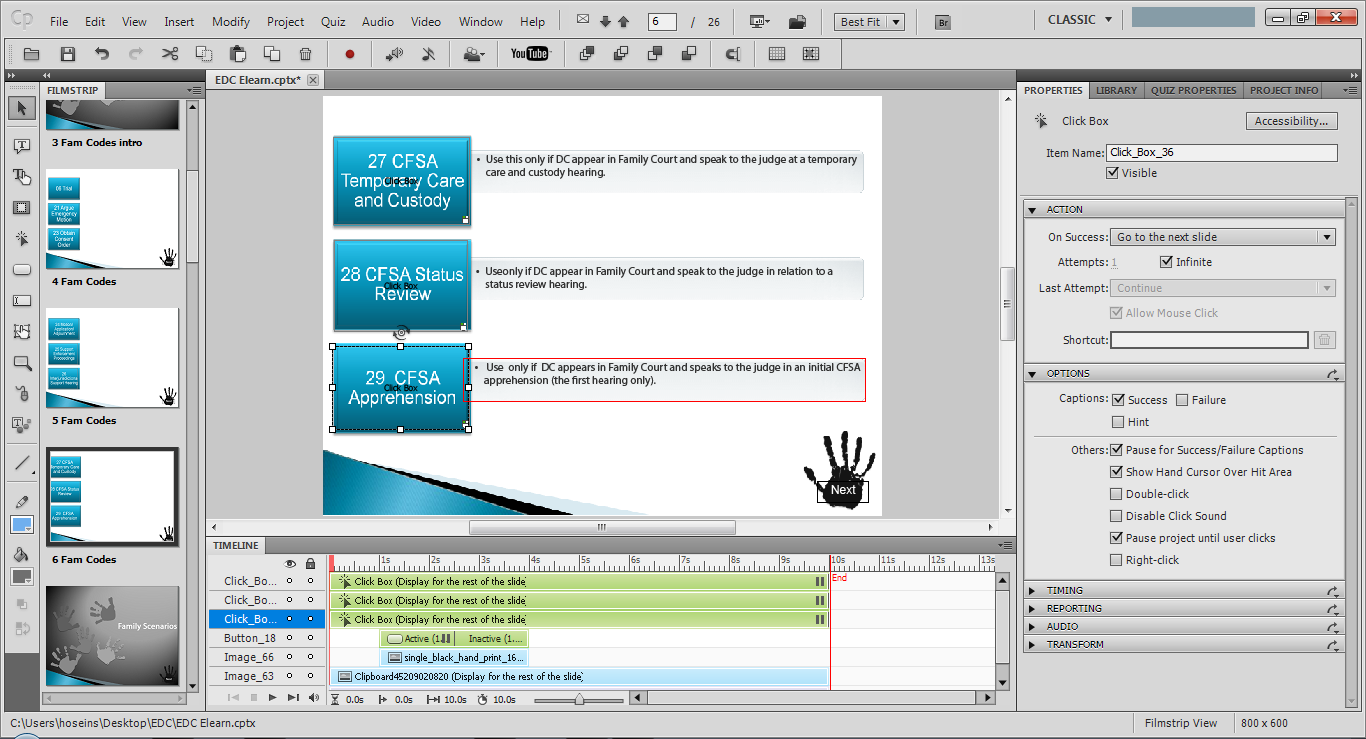
Task: Select the Text Caption tool
Action: (x=21, y=145)
